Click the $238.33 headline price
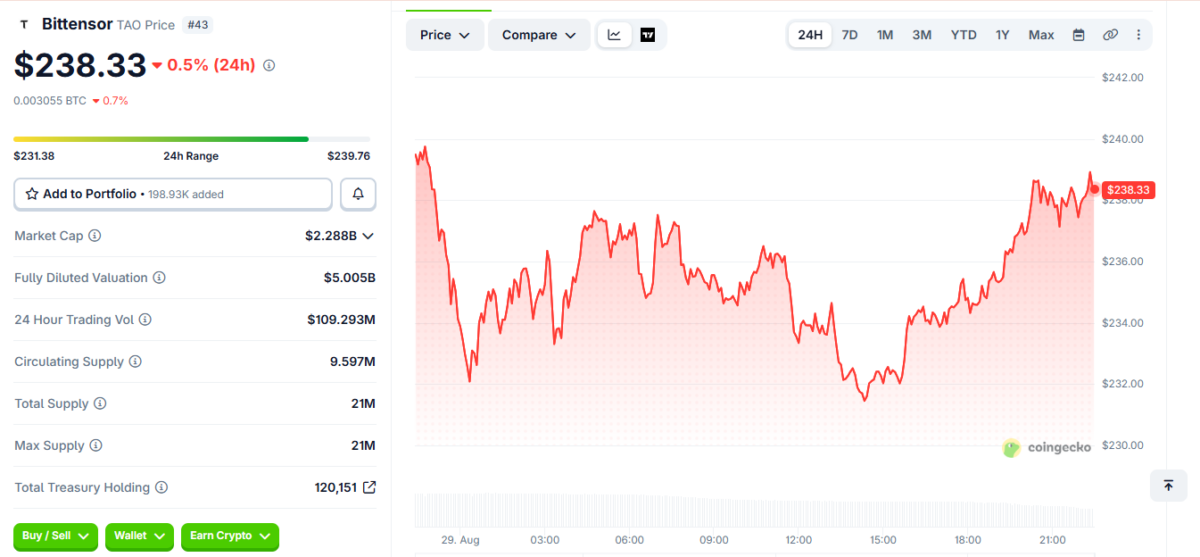The width and height of the screenshot is (1200, 557). (80, 65)
